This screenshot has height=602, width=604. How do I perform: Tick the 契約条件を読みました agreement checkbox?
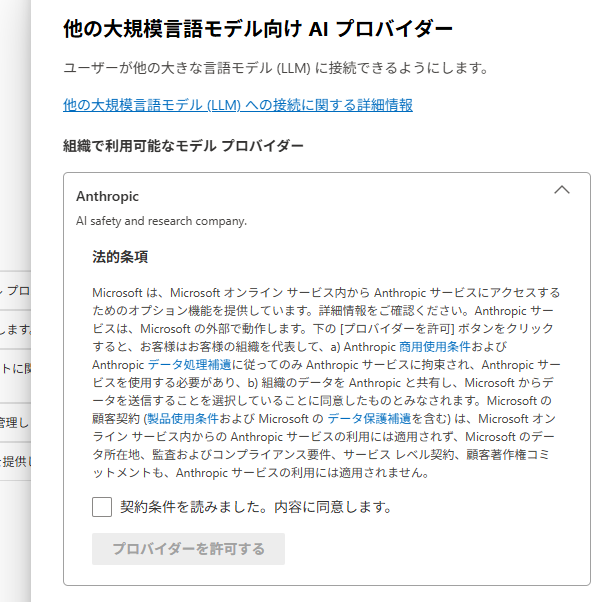[102, 507]
